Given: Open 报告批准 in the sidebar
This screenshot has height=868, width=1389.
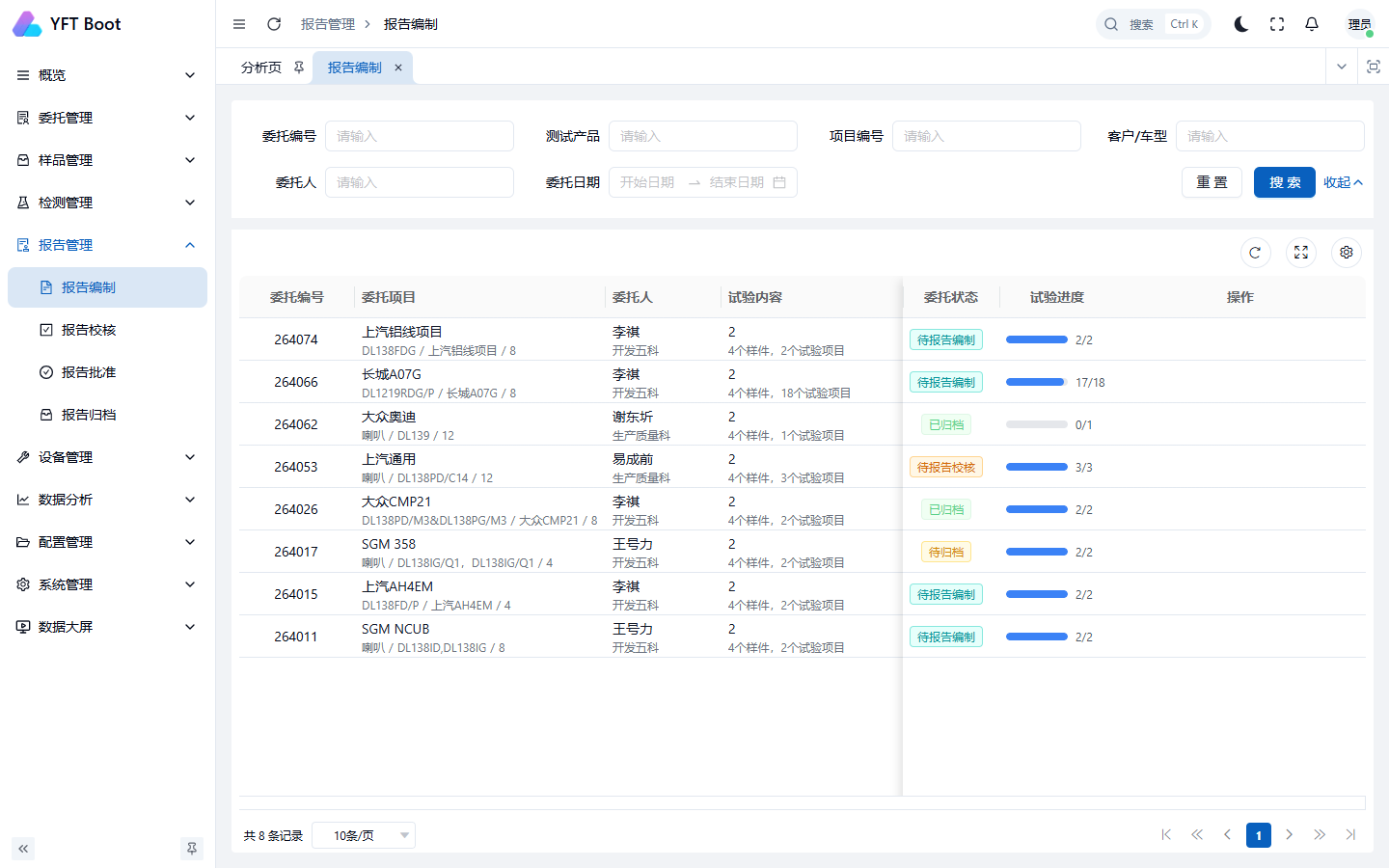Looking at the screenshot, I should click(x=107, y=372).
